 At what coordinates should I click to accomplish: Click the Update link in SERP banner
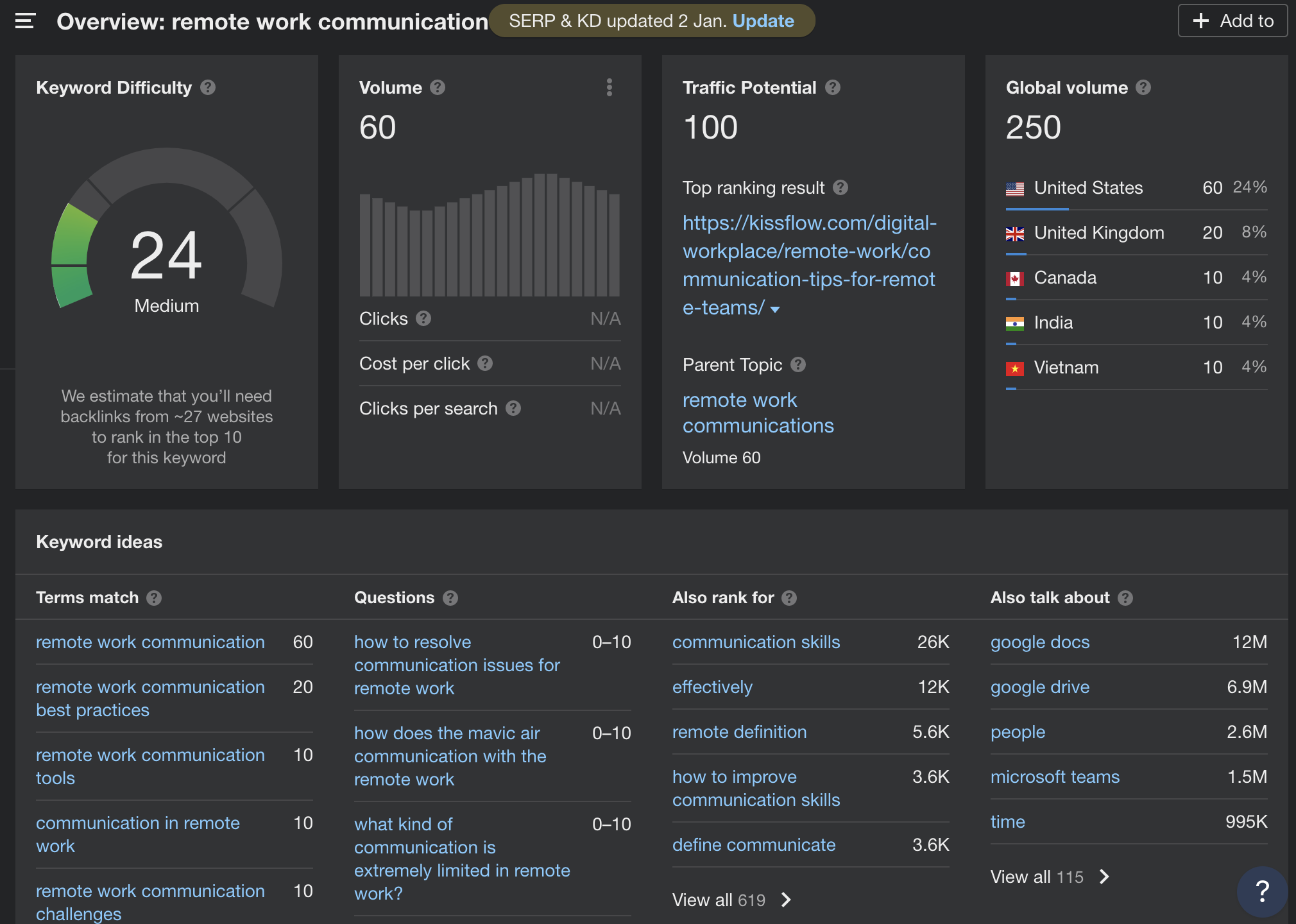763,21
